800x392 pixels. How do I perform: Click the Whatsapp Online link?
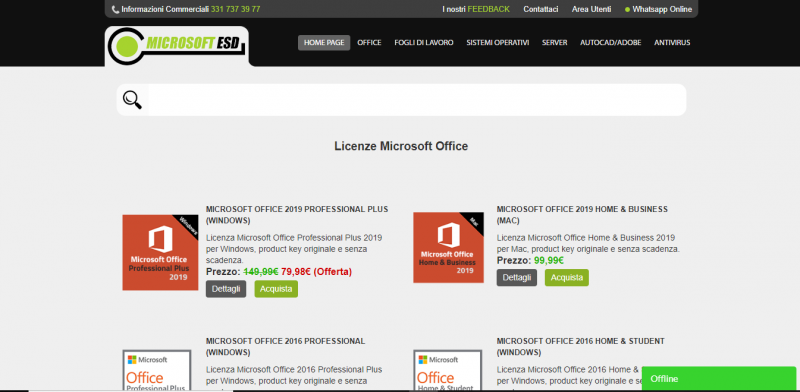click(662, 9)
